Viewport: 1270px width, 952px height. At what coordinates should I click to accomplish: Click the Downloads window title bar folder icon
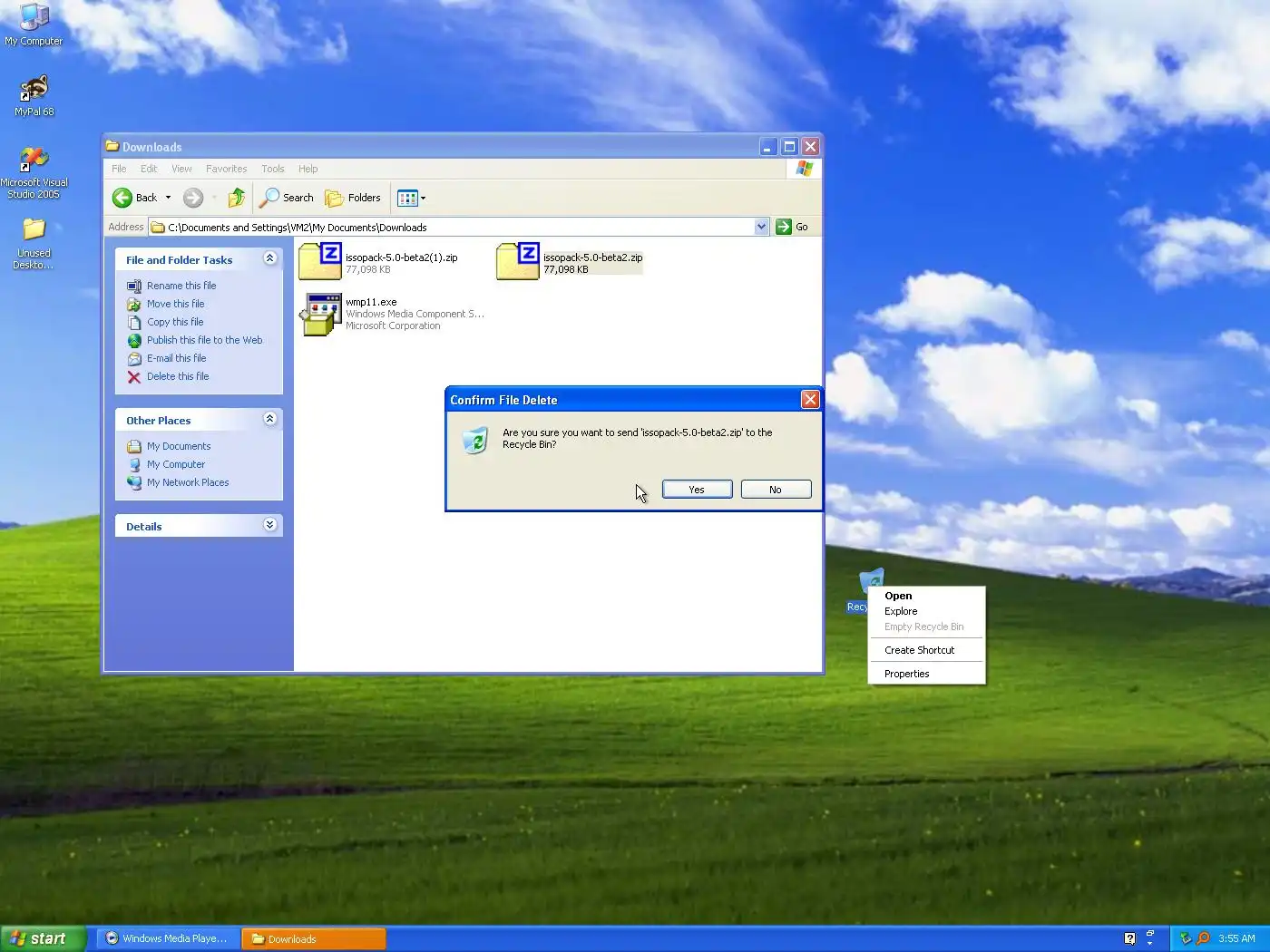(112, 146)
